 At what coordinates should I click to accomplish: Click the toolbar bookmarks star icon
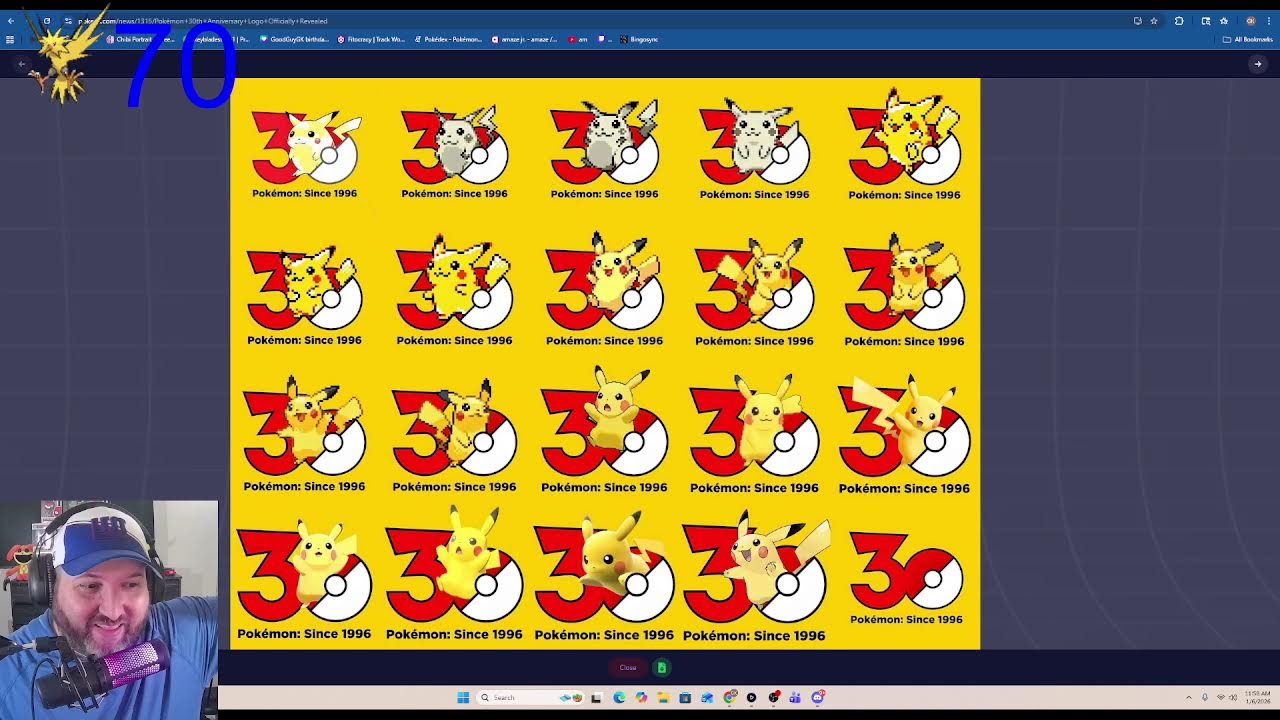(1224, 21)
